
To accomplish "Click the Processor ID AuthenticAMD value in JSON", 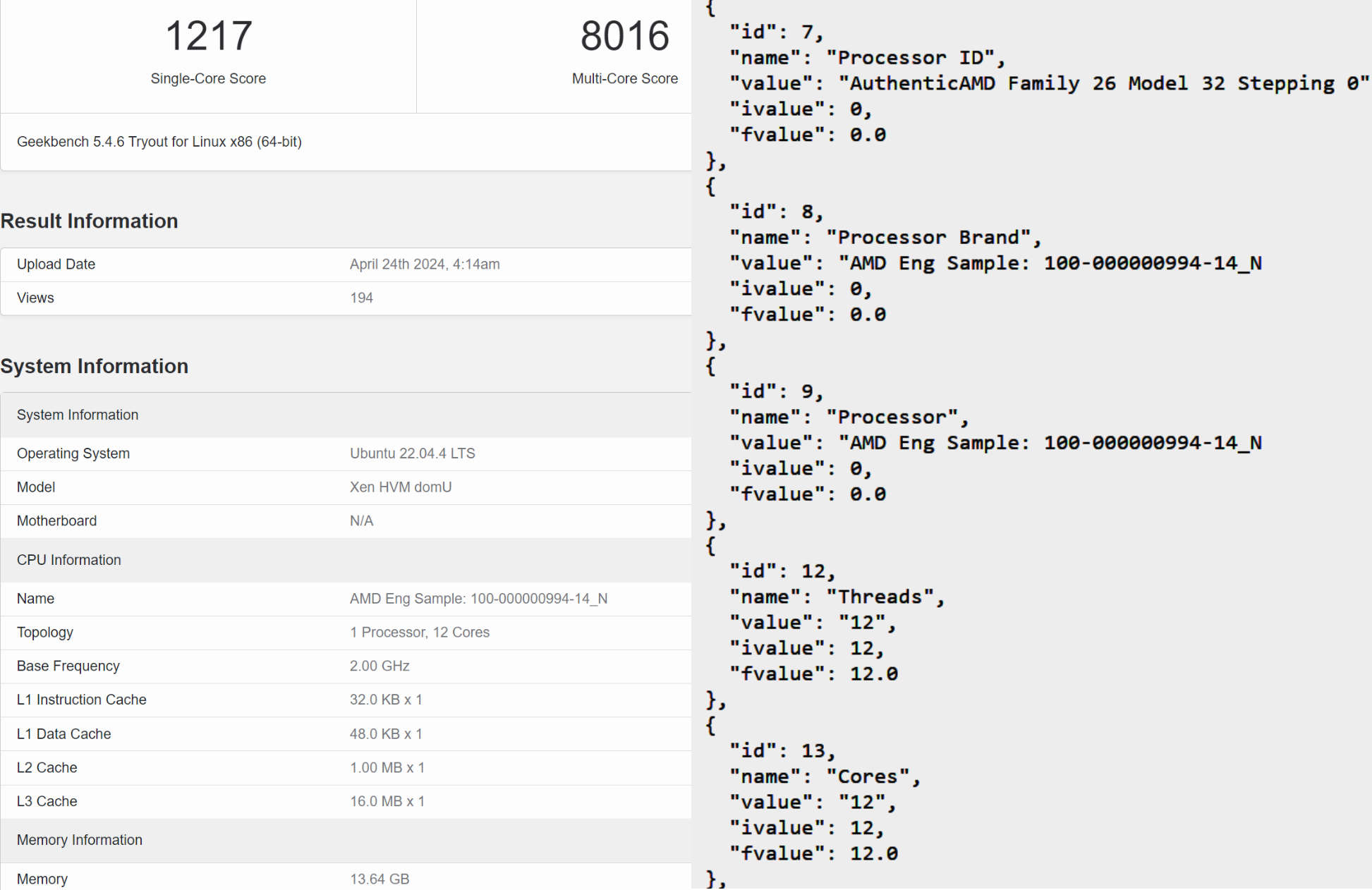I will pyautogui.click(x=1103, y=83).
